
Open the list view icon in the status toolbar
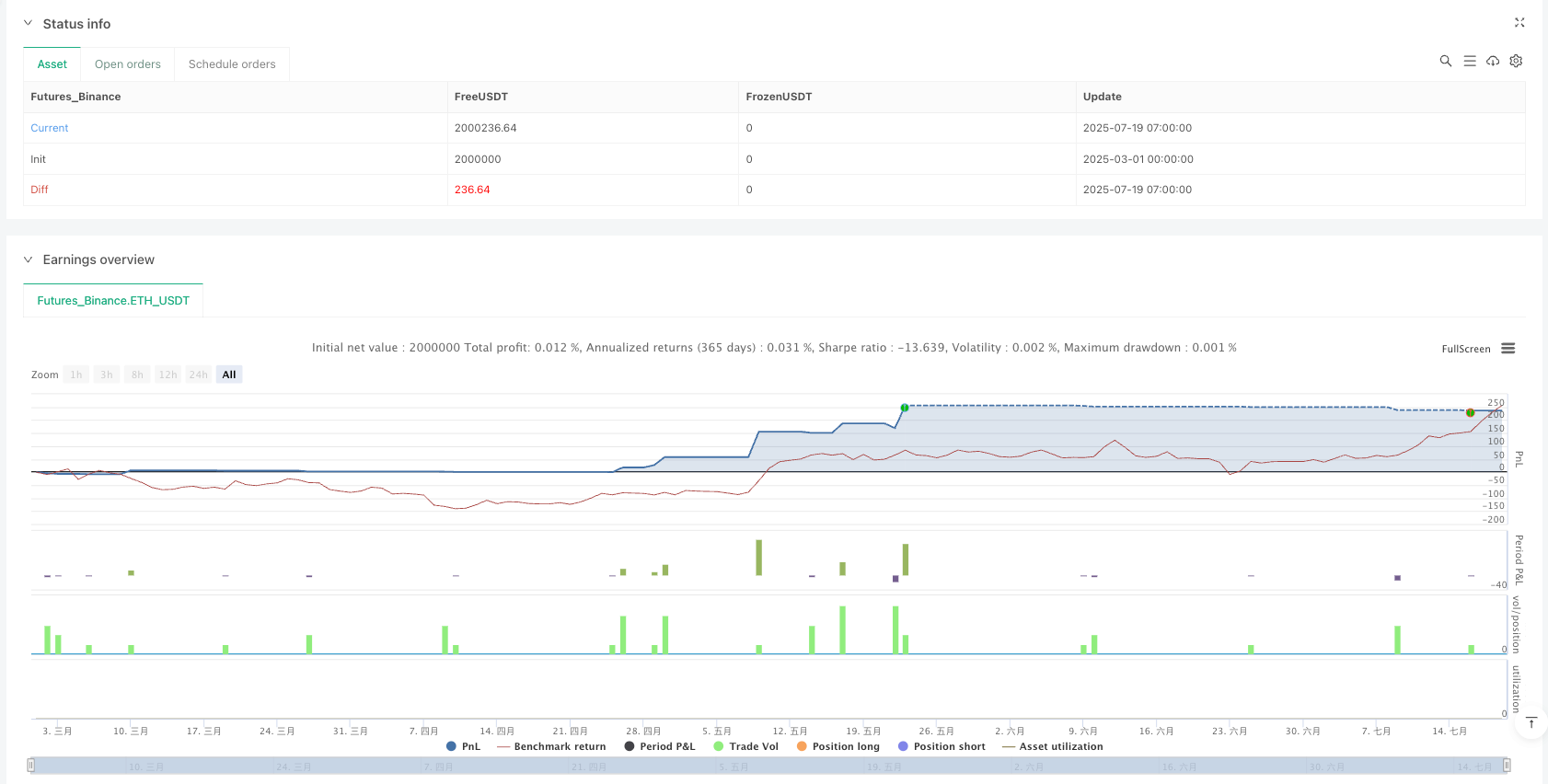pyautogui.click(x=1469, y=61)
